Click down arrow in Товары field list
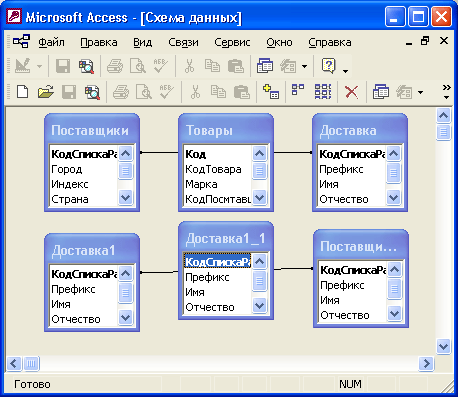458x397 pixels. 260,198
